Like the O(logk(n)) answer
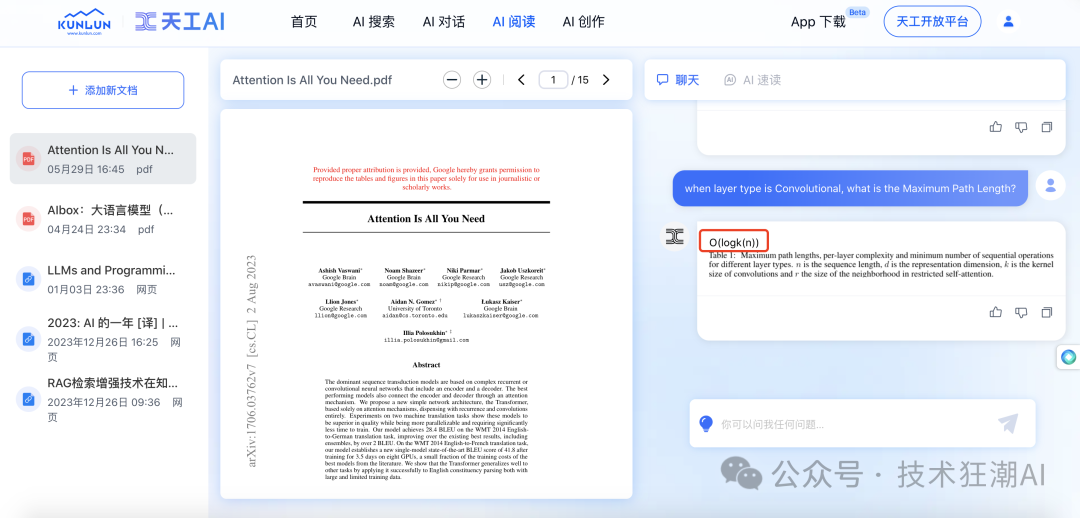This screenshot has width=1080, height=518. click(x=995, y=312)
